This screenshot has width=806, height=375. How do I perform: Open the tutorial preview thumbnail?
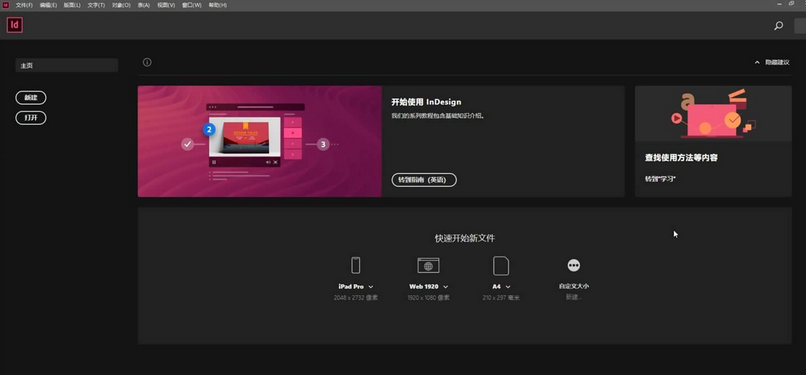click(260, 141)
